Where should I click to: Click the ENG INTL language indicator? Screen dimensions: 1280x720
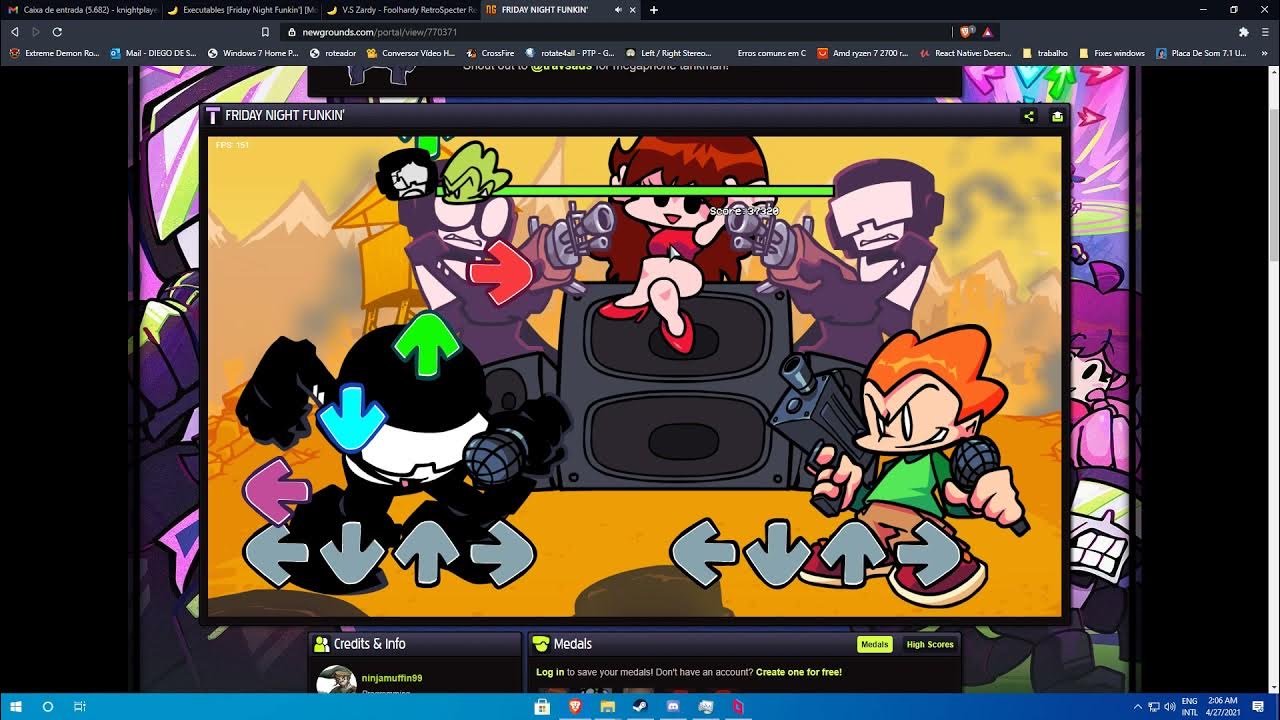[x=1190, y=706]
